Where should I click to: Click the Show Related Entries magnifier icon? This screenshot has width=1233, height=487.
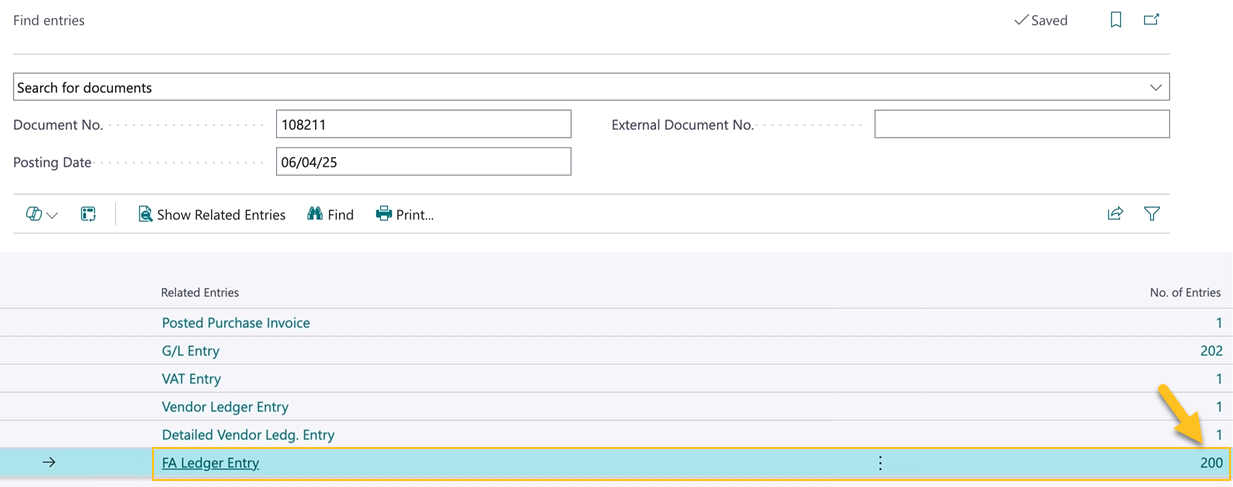click(x=145, y=214)
